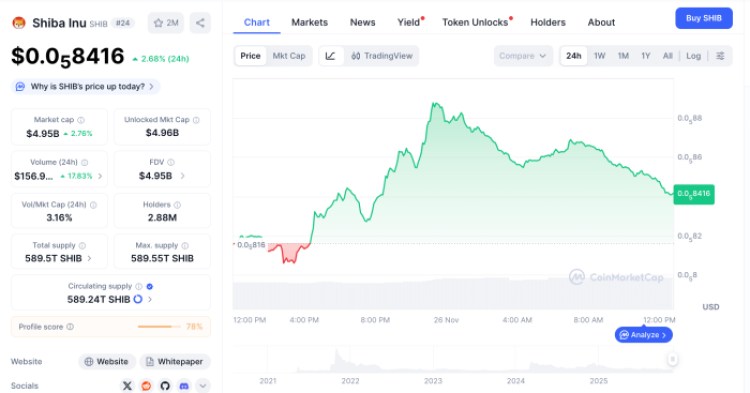
Task: Click Vol/Mkt Cap info icon
Action: (93, 205)
